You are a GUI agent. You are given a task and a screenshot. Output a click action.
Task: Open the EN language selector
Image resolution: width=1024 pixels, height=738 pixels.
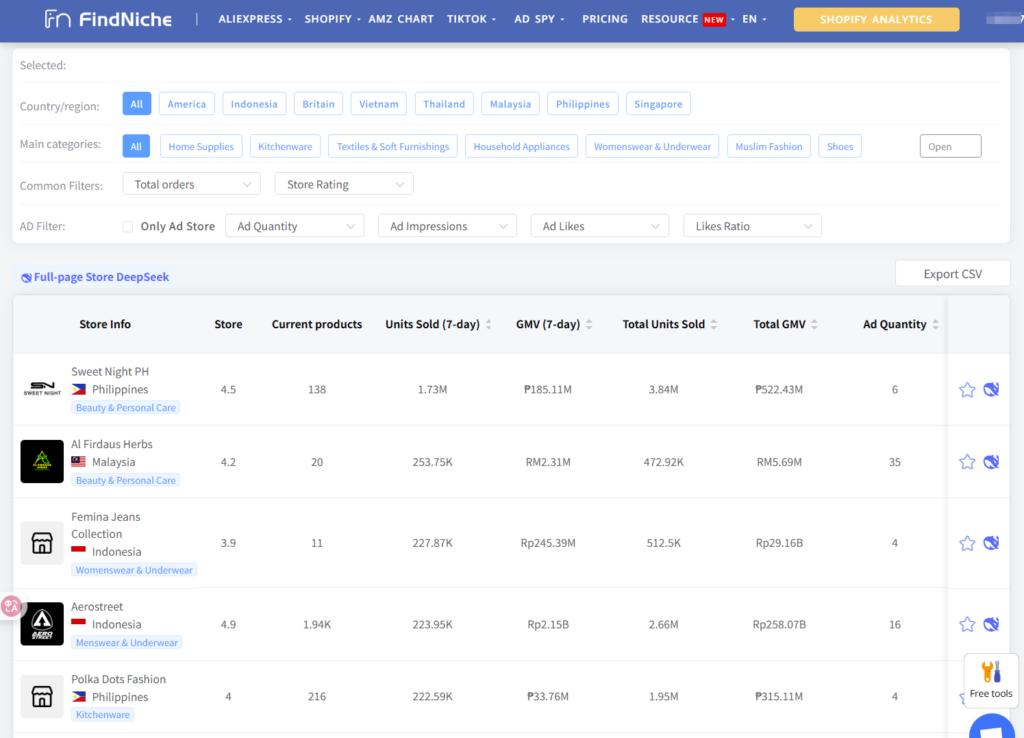tap(754, 19)
